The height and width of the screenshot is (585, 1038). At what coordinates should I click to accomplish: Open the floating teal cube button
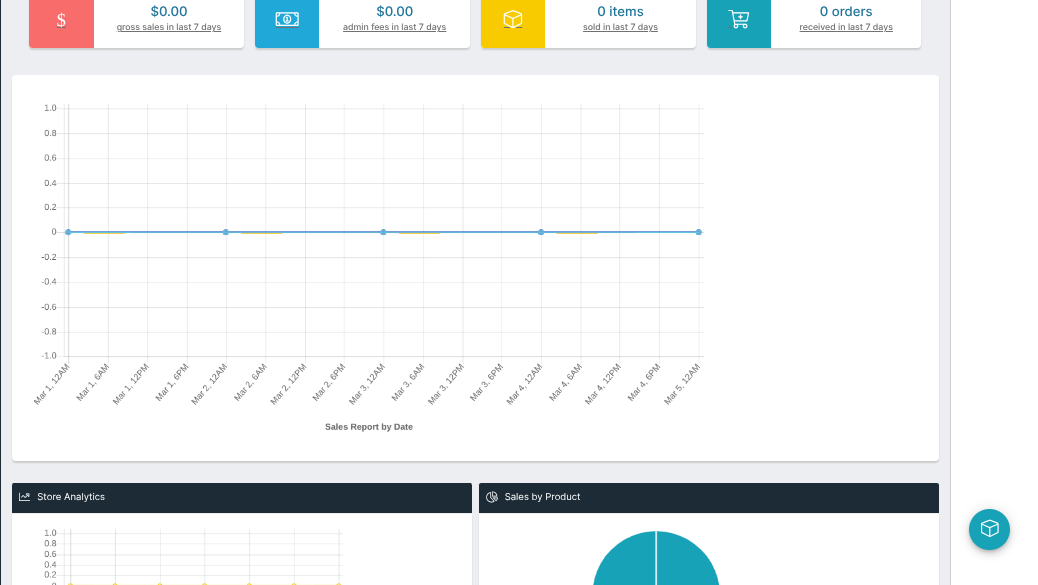(989, 529)
